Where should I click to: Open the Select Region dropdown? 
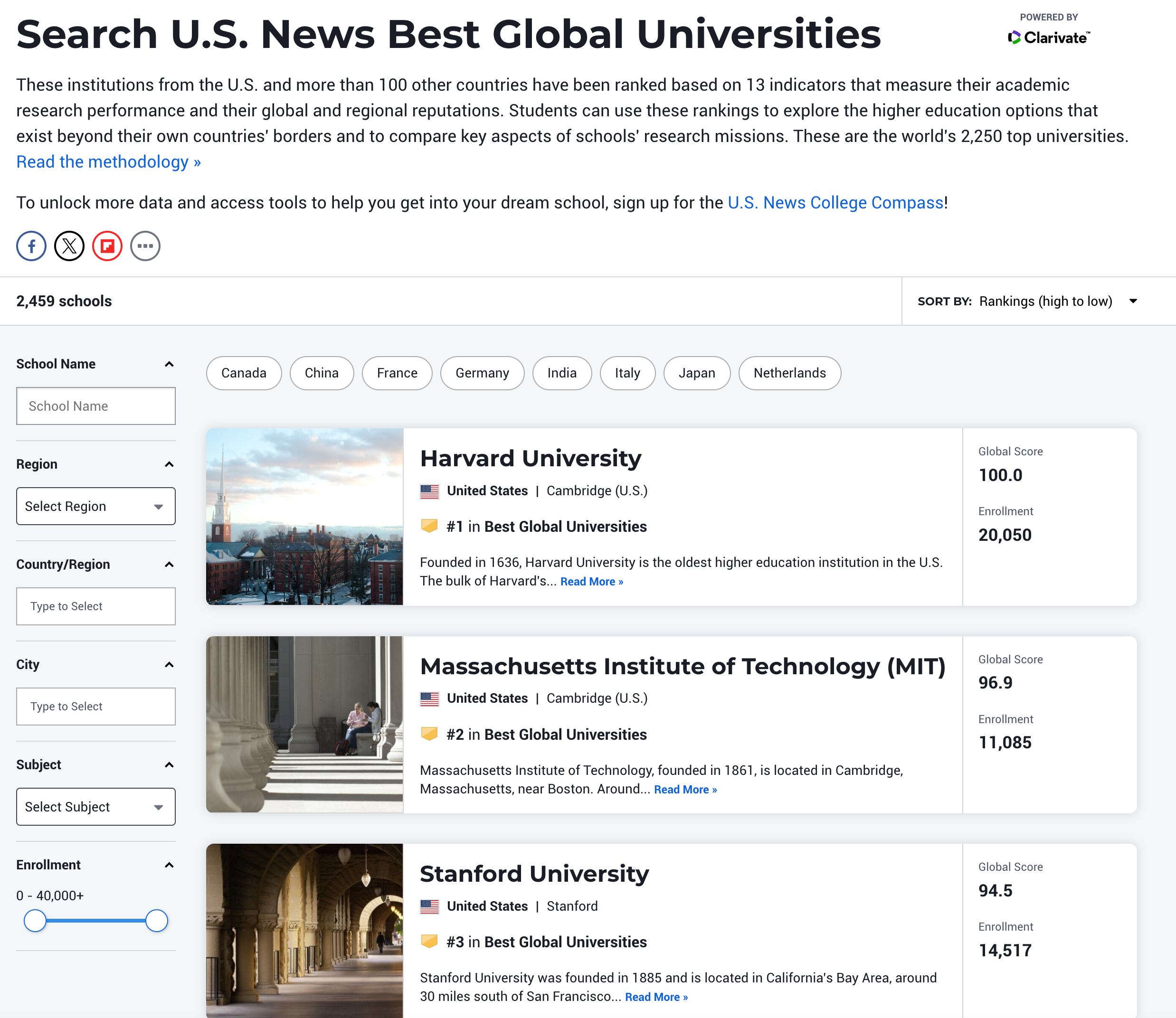95,506
